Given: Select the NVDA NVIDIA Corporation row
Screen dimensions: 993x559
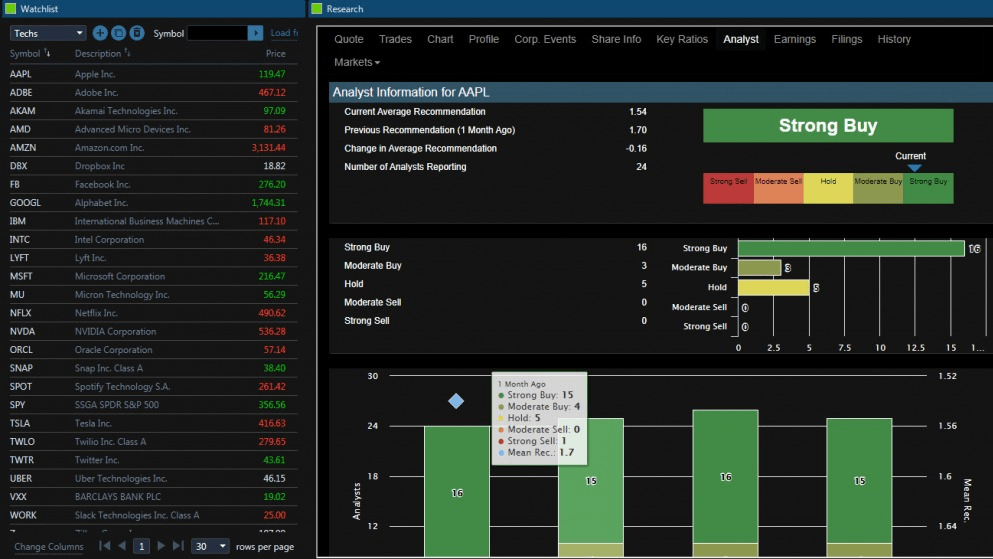Looking at the screenshot, I should (153, 331).
